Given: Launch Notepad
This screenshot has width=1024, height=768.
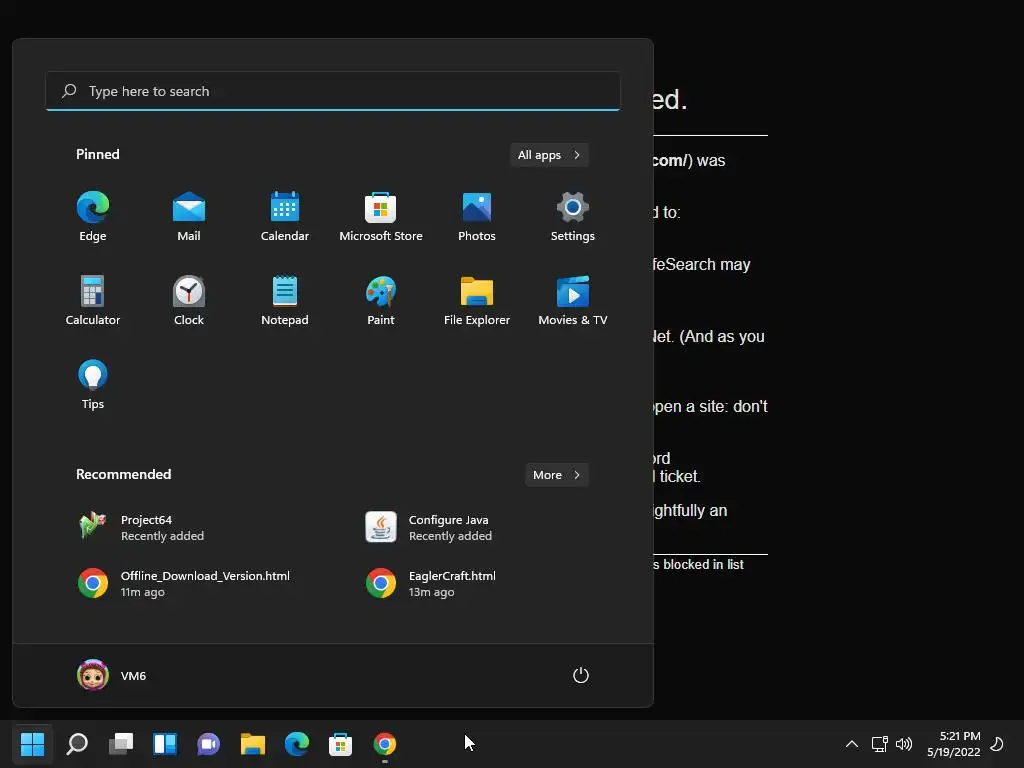Looking at the screenshot, I should point(285,300).
